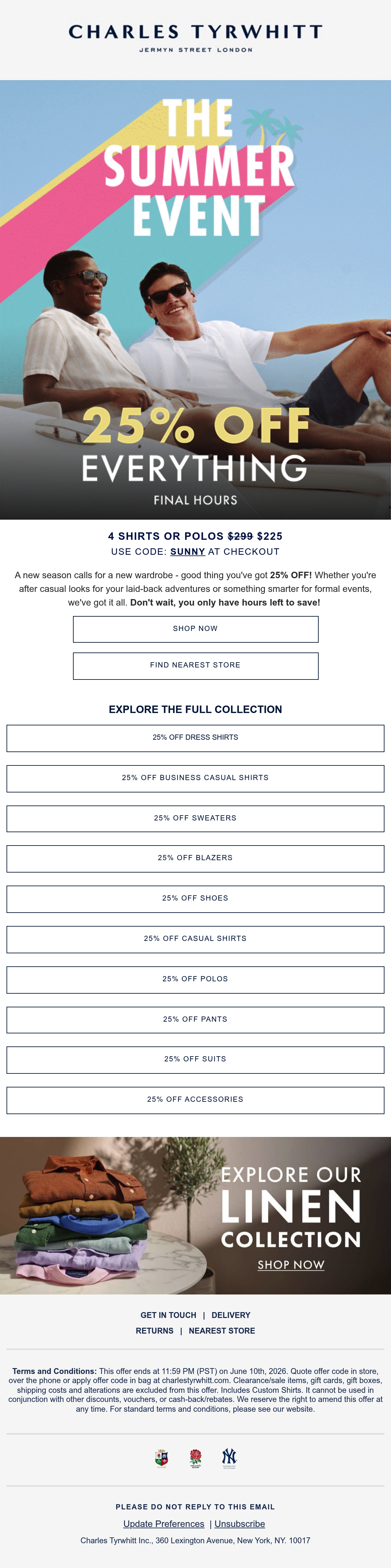This screenshot has width=391, height=1568.
Task: Click the England Rugby rose logo
Action: coord(195,1458)
